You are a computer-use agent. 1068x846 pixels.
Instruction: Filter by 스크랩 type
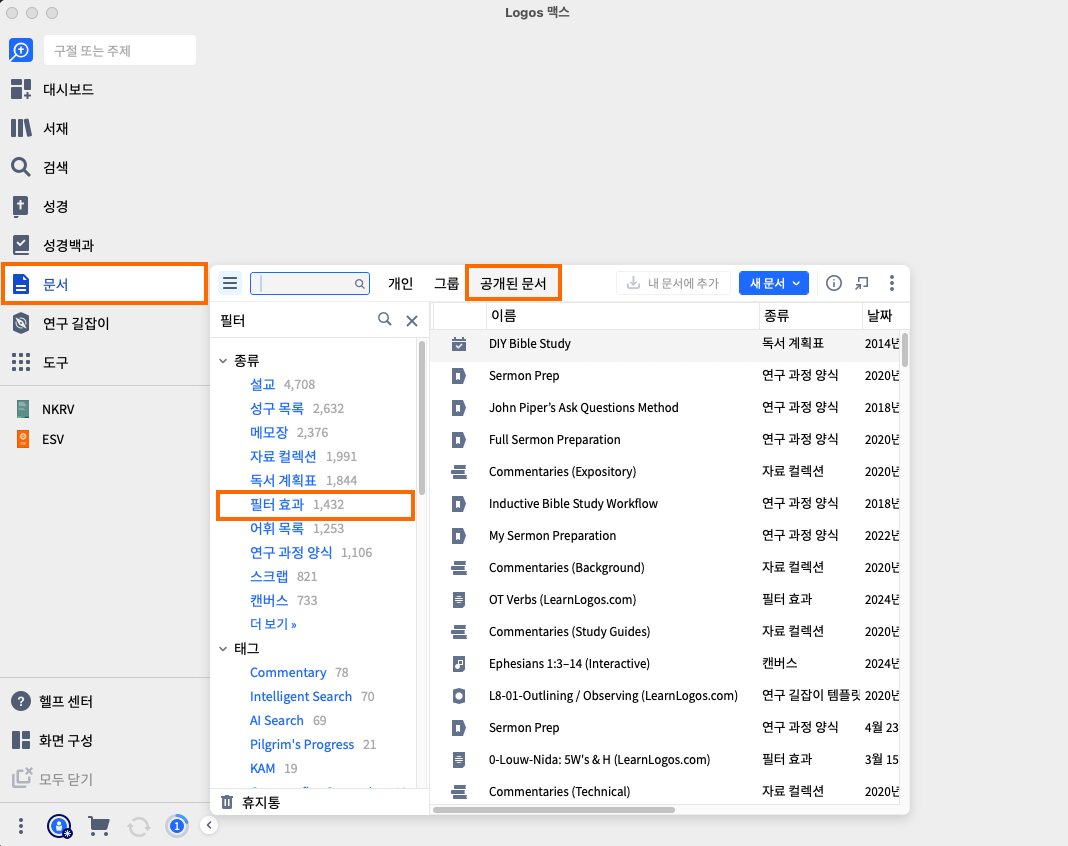click(269, 576)
